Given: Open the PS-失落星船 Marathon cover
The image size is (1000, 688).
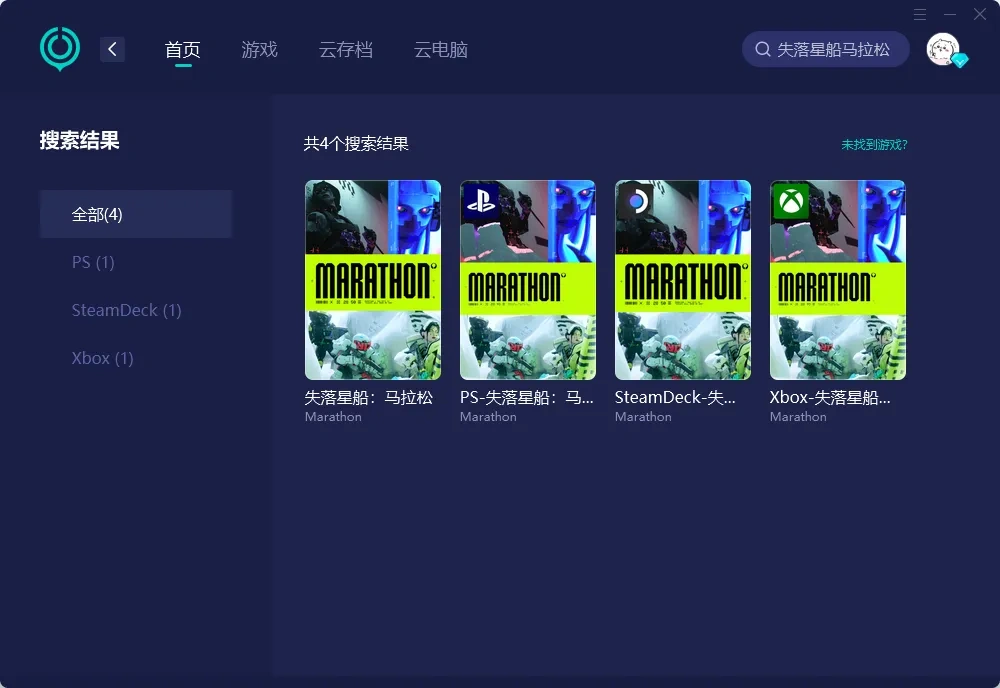Looking at the screenshot, I should coord(527,280).
